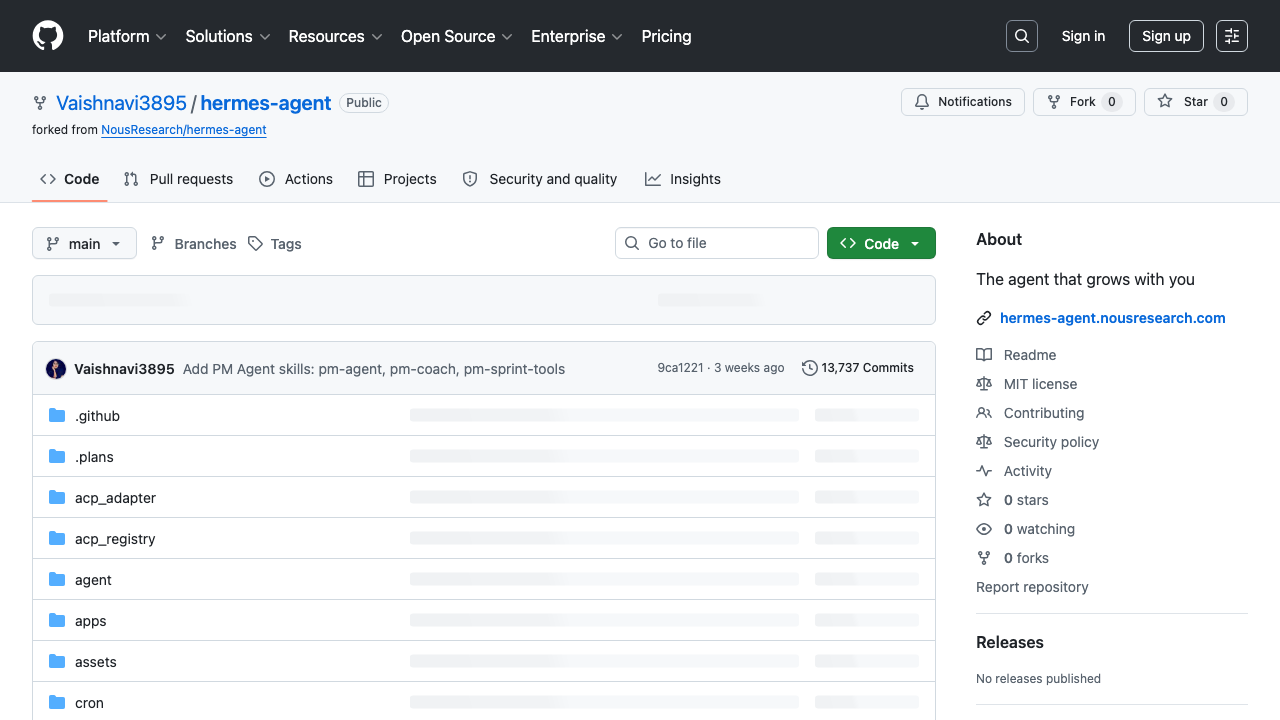This screenshot has width=1280, height=720.
Task: Click the scale icon next to Security policy
Action: click(984, 442)
